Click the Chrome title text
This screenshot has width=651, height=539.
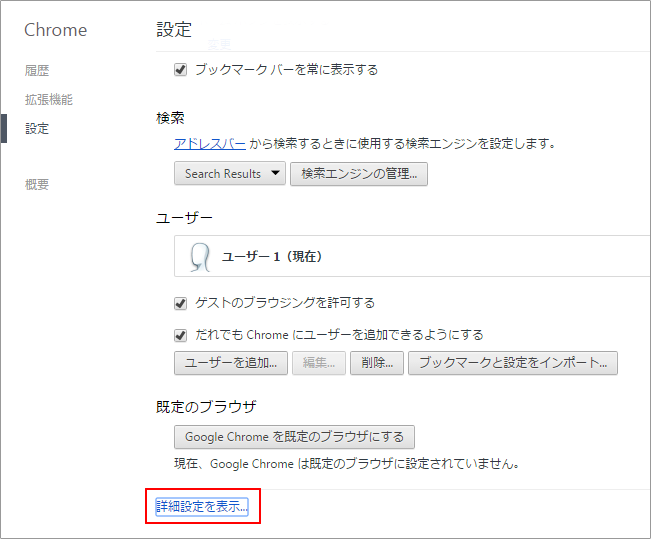[x=56, y=30]
